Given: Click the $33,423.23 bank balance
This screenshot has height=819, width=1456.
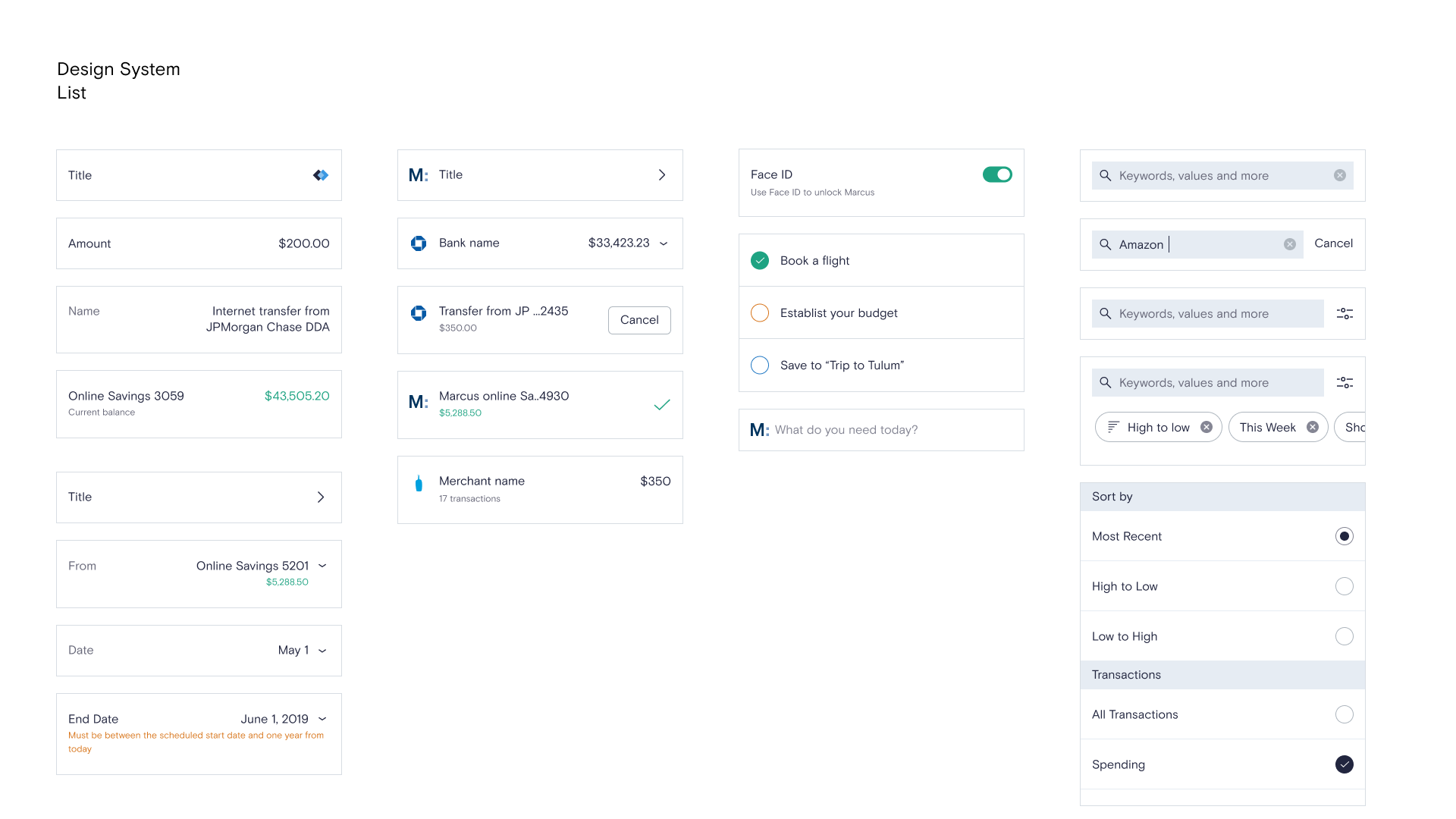Looking at the screenshot, I should [619, 243].
